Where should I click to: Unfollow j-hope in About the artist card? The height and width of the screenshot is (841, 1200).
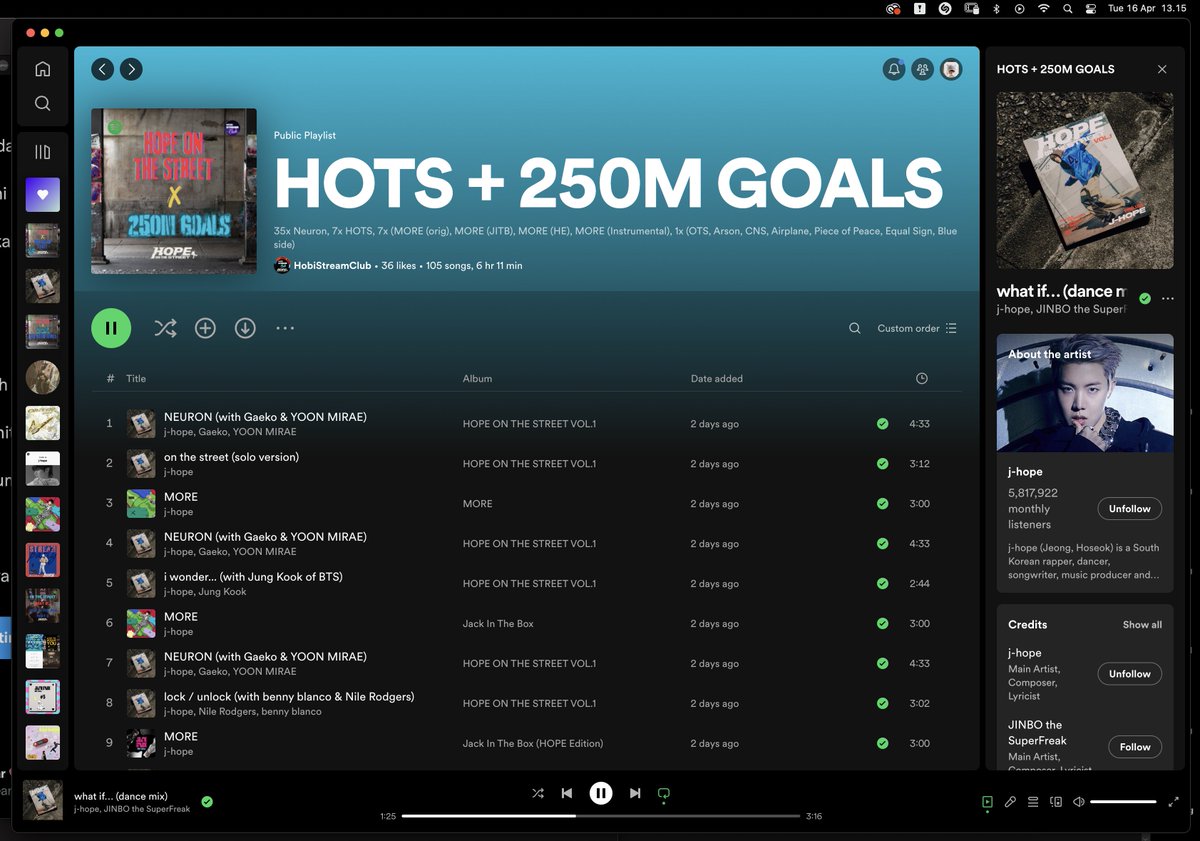[x=1130, y=509]
